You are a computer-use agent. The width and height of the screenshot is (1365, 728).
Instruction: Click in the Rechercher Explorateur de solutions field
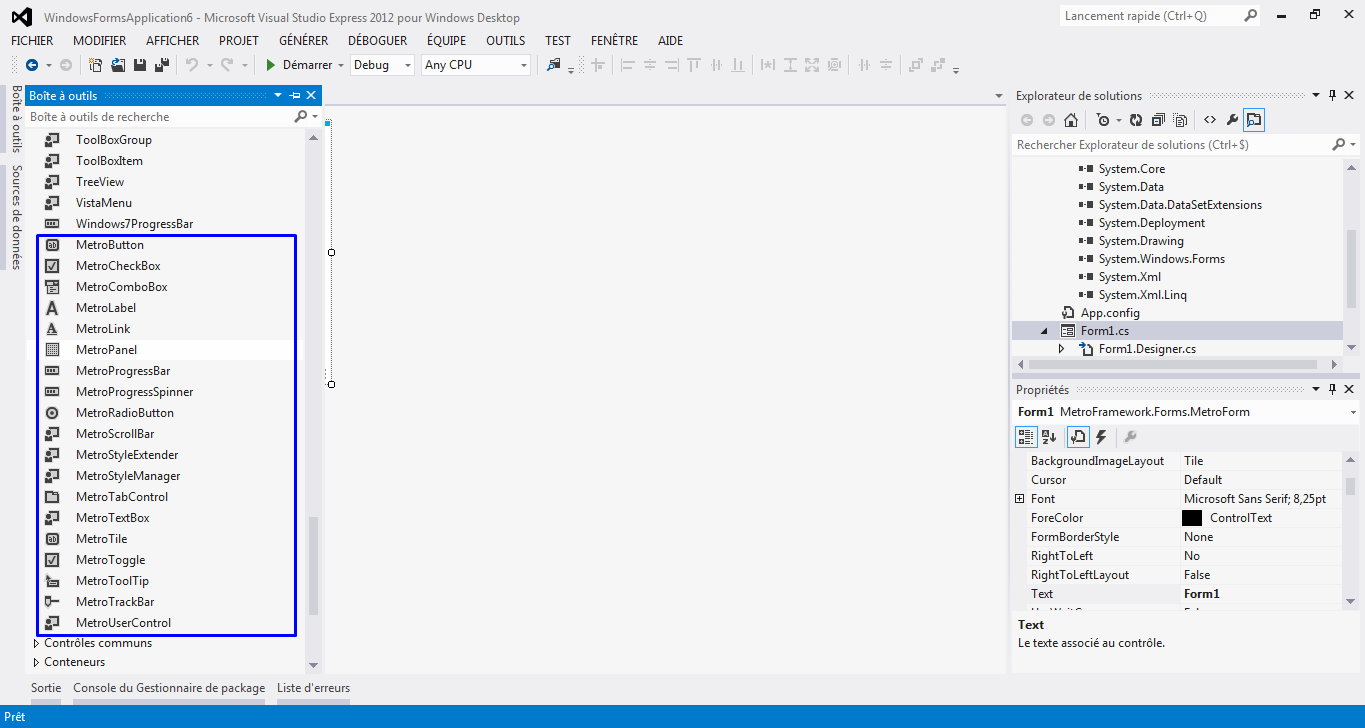pyautogui.click(x=1172, y=145)
